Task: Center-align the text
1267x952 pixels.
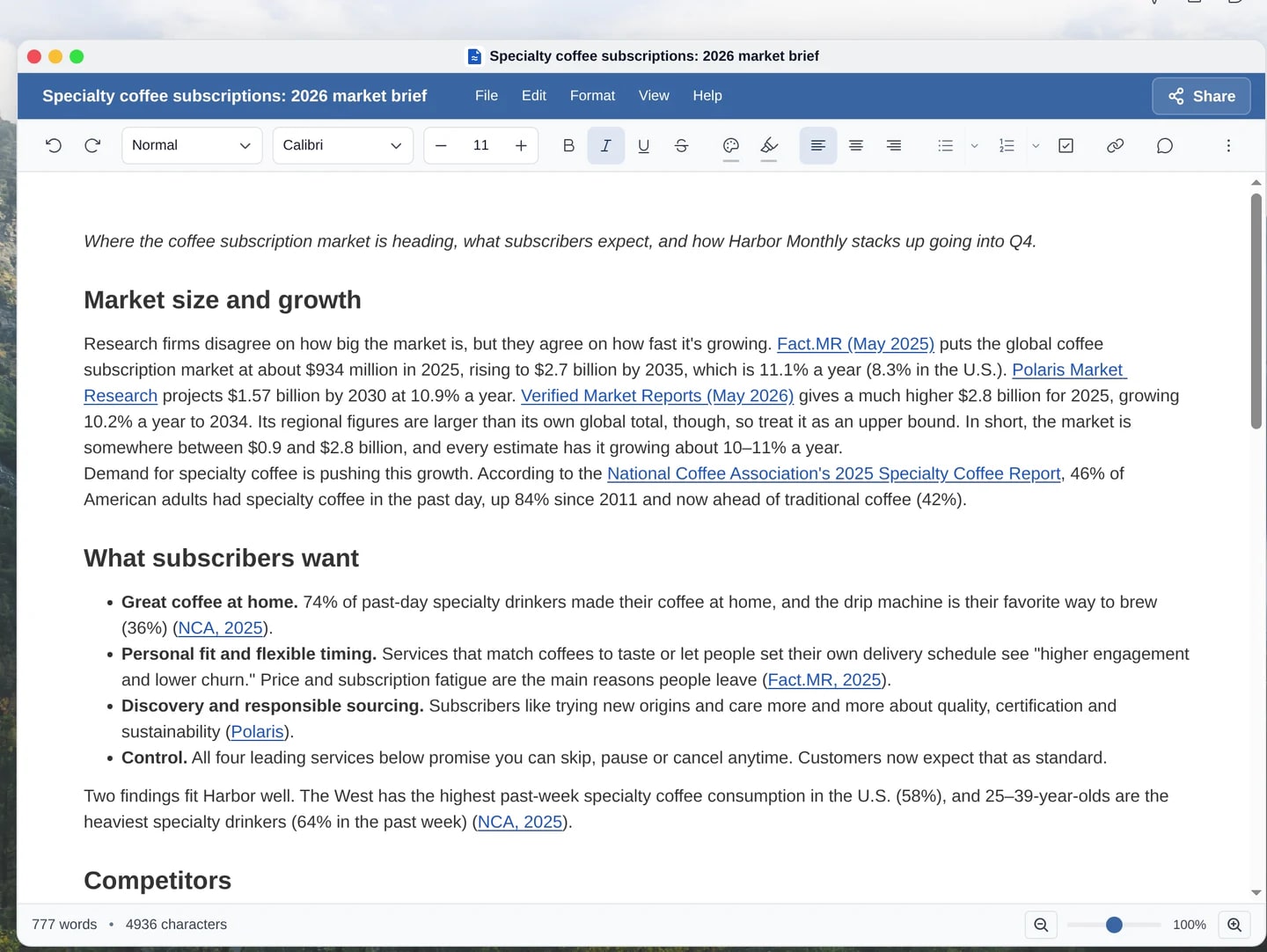Action: (856, 145)
